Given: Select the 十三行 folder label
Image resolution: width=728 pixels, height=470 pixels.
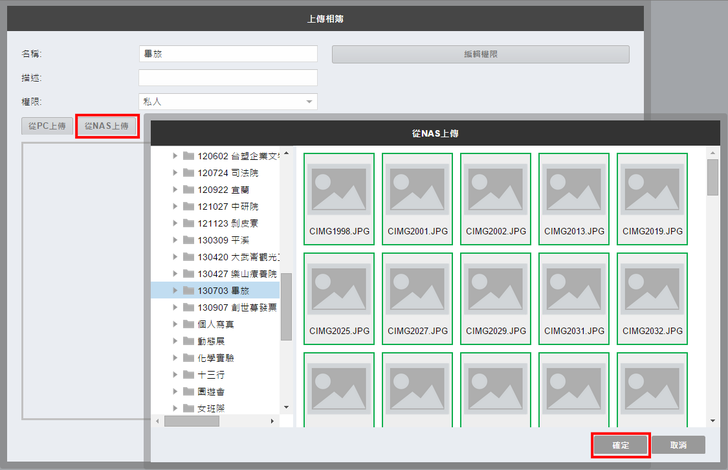Looking at the screenshot, I should coord(211,374).
